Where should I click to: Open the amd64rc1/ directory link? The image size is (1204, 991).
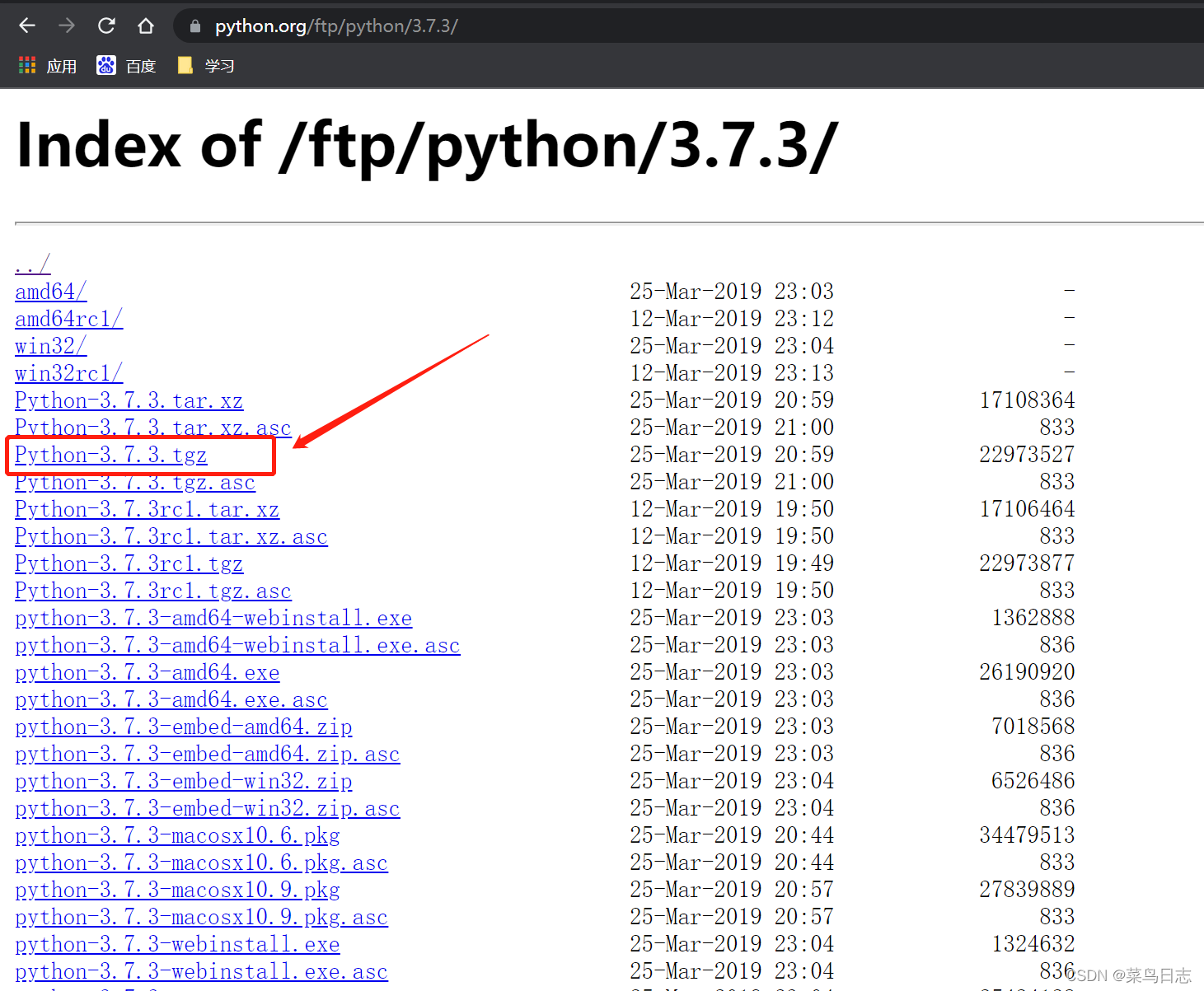coord(69,319)
